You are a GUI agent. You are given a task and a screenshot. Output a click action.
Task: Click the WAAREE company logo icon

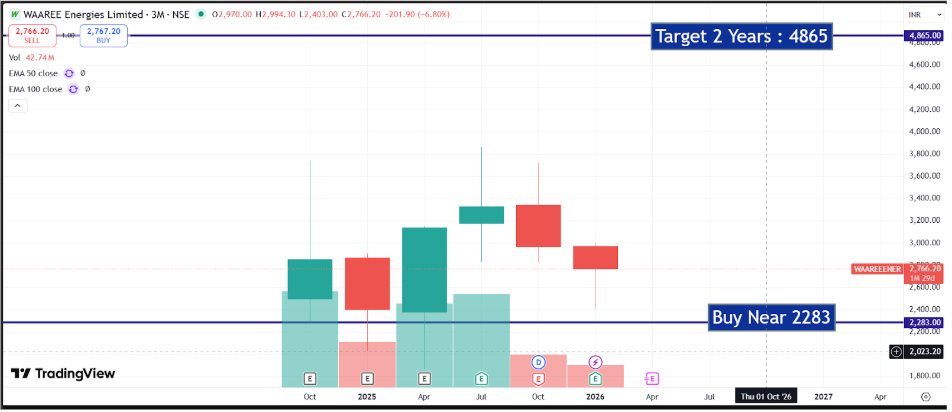pyautogui.click(x=15, y=14)
